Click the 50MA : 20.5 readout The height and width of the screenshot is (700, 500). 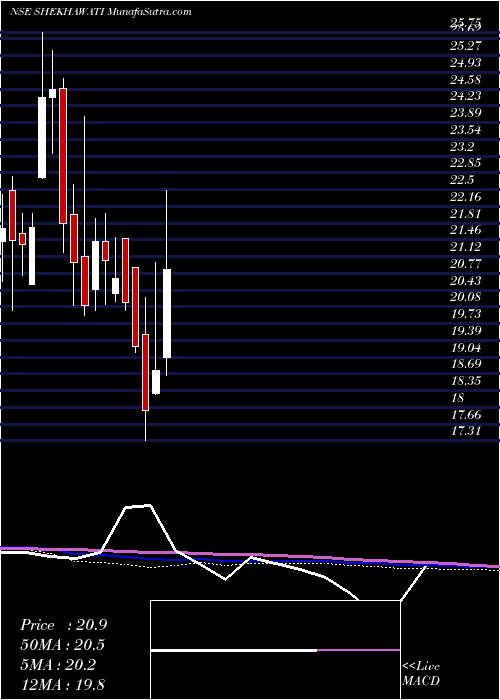pyautogui.click(x=63, y=646)
